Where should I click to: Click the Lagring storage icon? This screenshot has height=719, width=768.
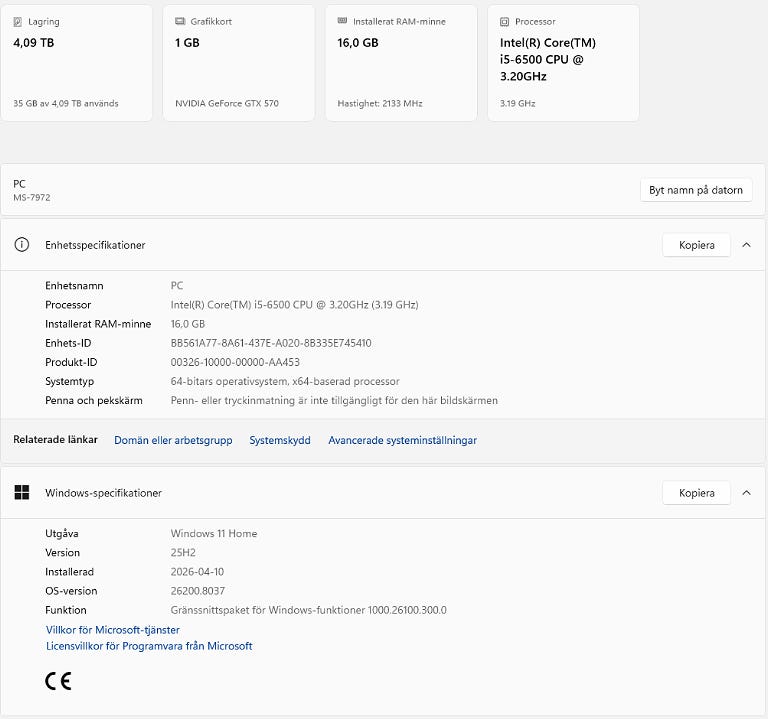pyautogui.click(x=18, y=21)
